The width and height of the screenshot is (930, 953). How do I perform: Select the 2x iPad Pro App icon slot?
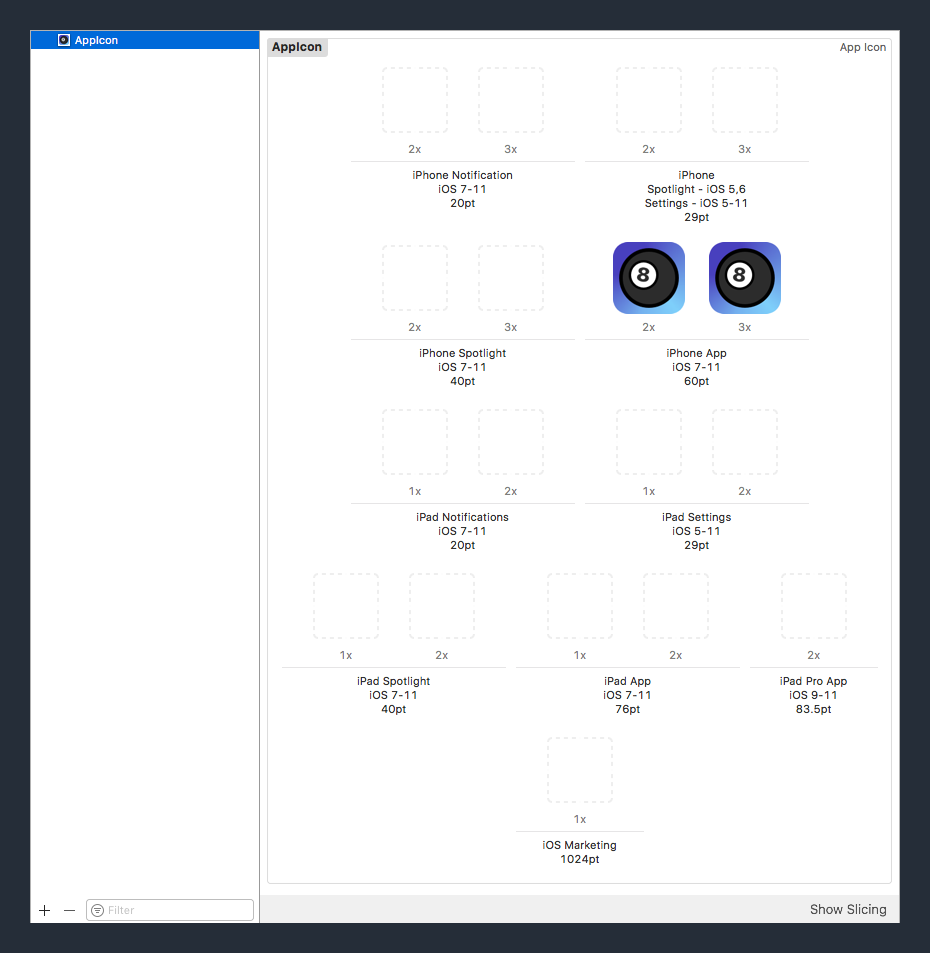click(812, 606)
